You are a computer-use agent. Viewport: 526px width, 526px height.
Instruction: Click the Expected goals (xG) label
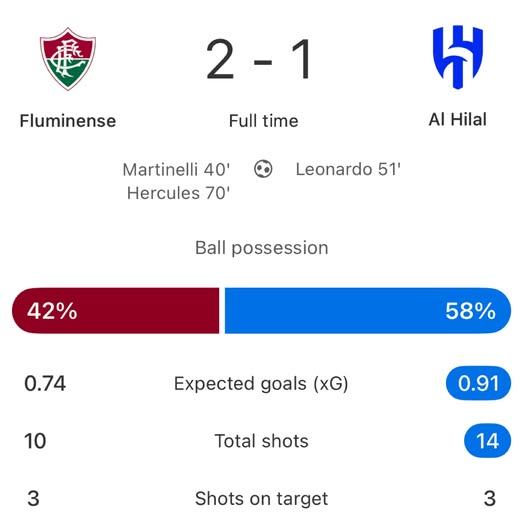(261, 383)
